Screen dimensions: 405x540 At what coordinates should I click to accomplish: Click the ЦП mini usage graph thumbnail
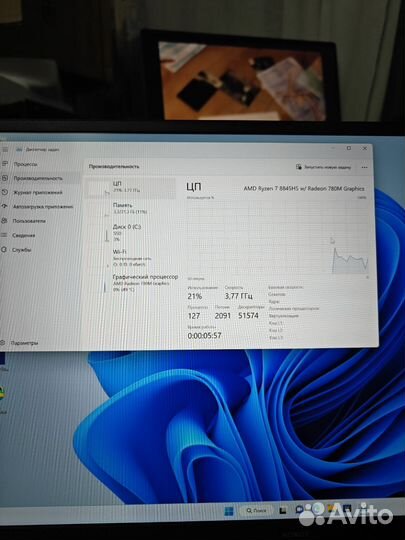tap(98, 188)
